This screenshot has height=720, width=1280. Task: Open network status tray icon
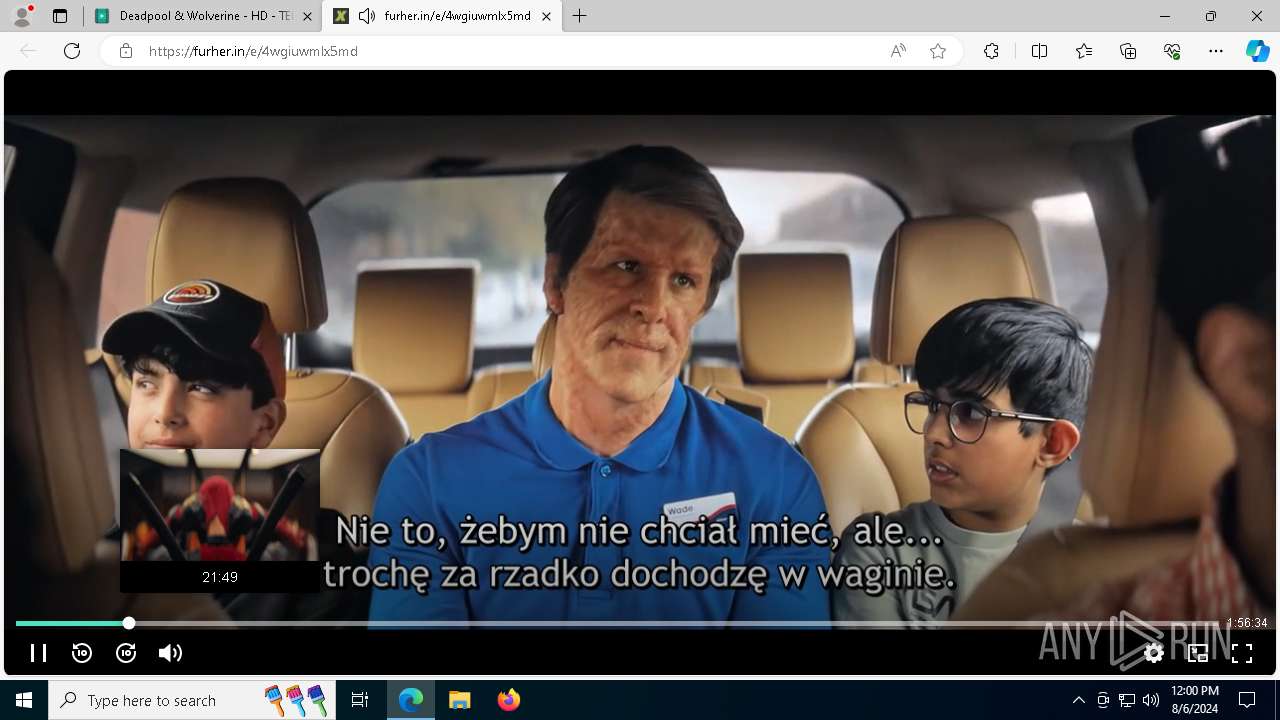coord(1127,700)
